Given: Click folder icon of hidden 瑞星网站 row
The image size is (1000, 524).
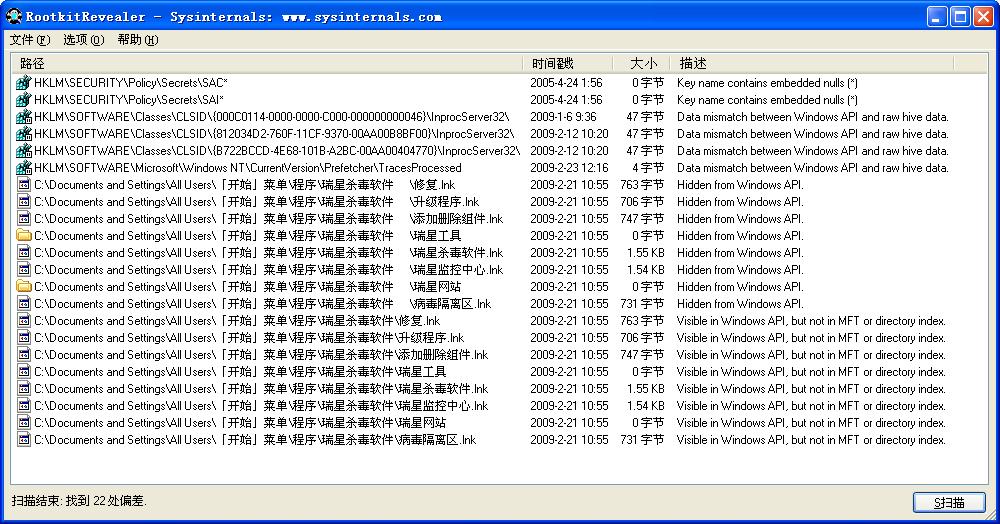Looking at the screenshot, I should [24, 287].
